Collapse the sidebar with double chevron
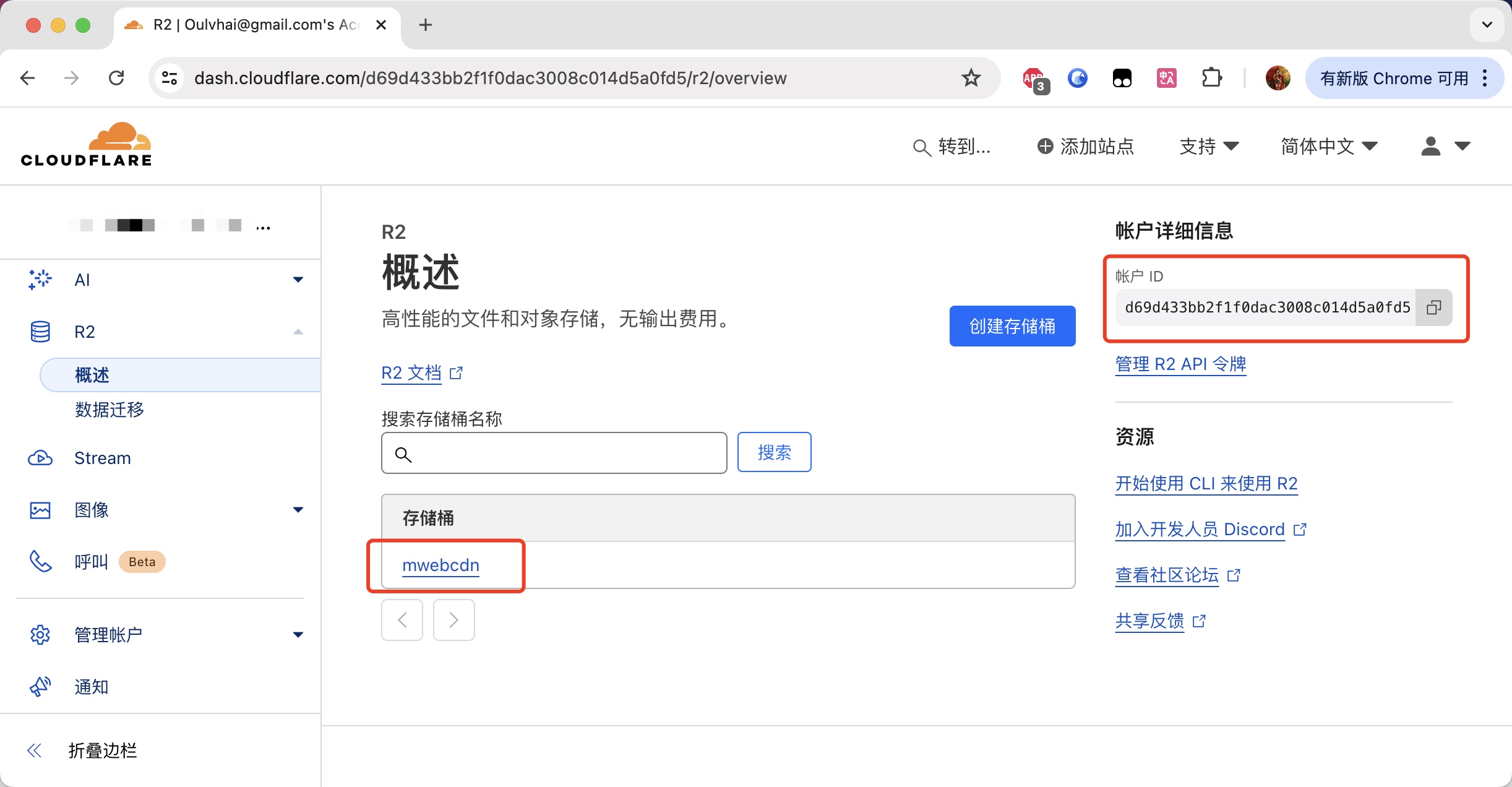 (x=35, y=750)
